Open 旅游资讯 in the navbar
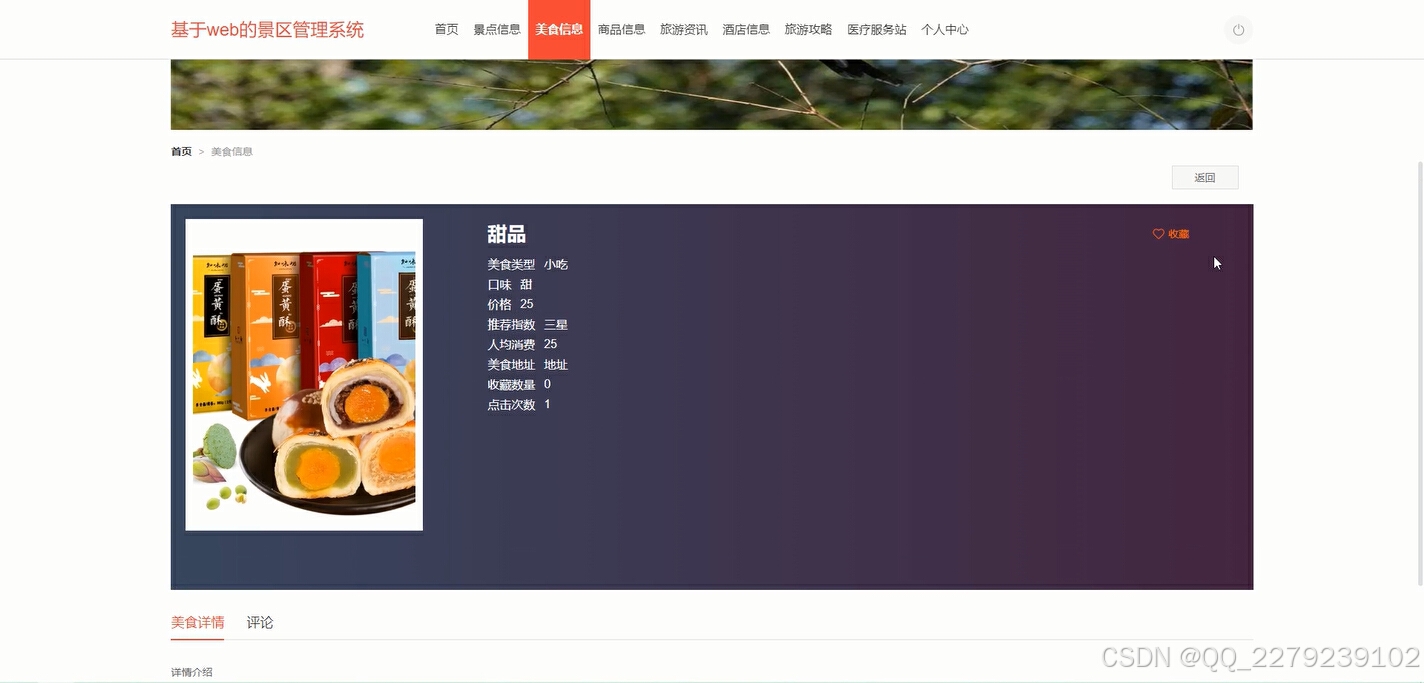Viewport: 1424px width, 683px height. (684, 29)
